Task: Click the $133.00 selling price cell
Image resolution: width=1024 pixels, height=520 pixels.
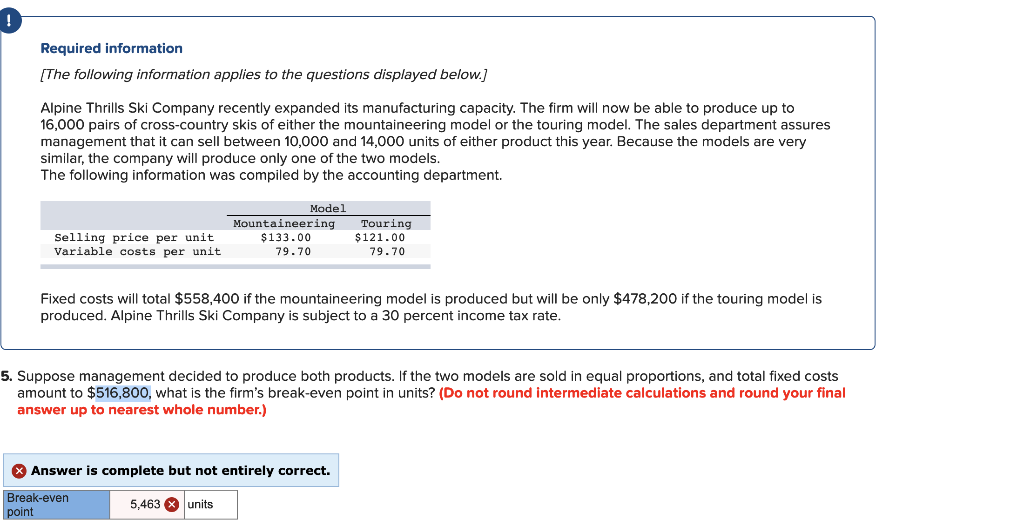Action: [285, 238]
